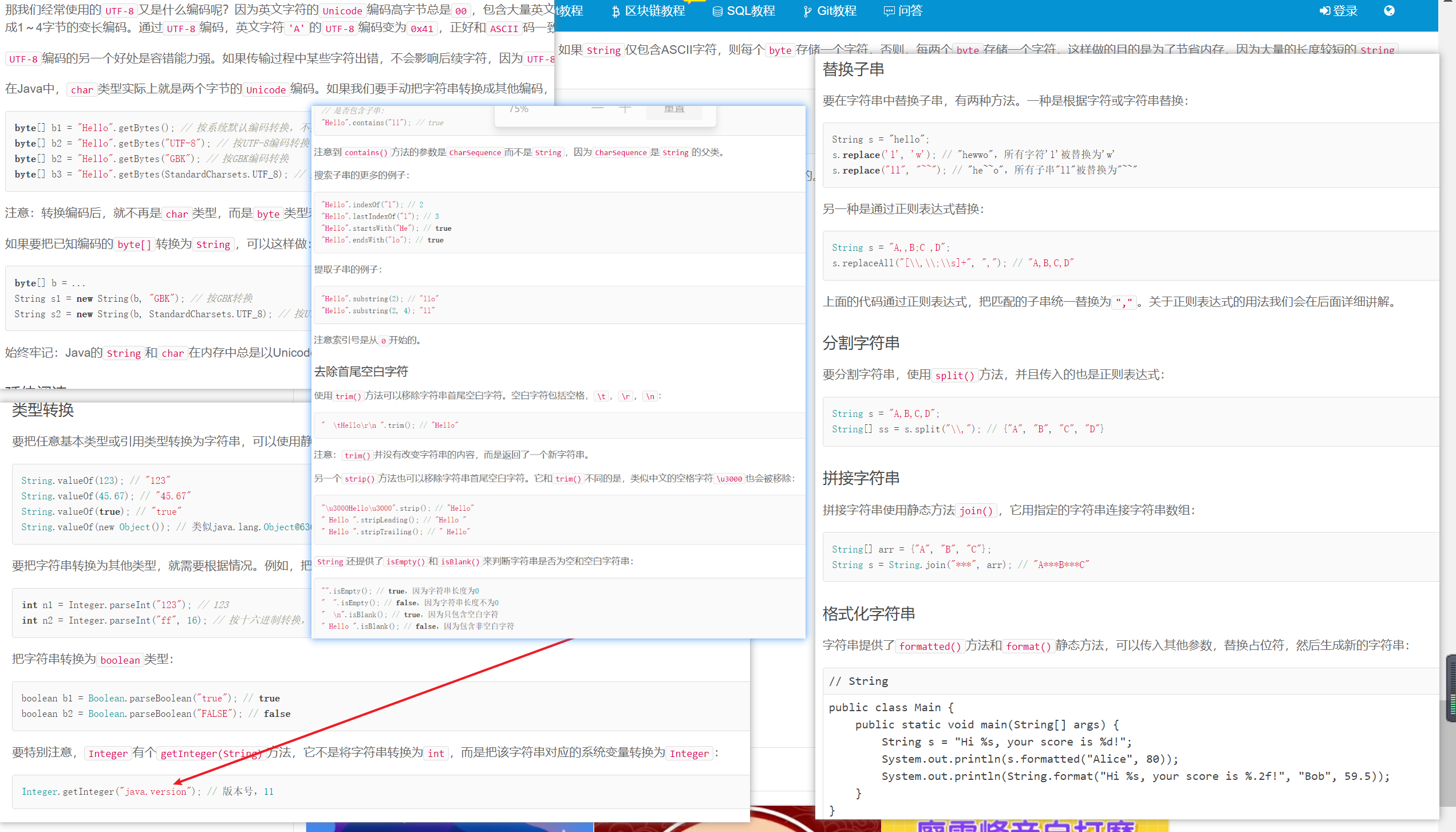Click the zoom-out minus in the zoom popup
This screenshot has width=1456, height=832.
pos(597,109)
